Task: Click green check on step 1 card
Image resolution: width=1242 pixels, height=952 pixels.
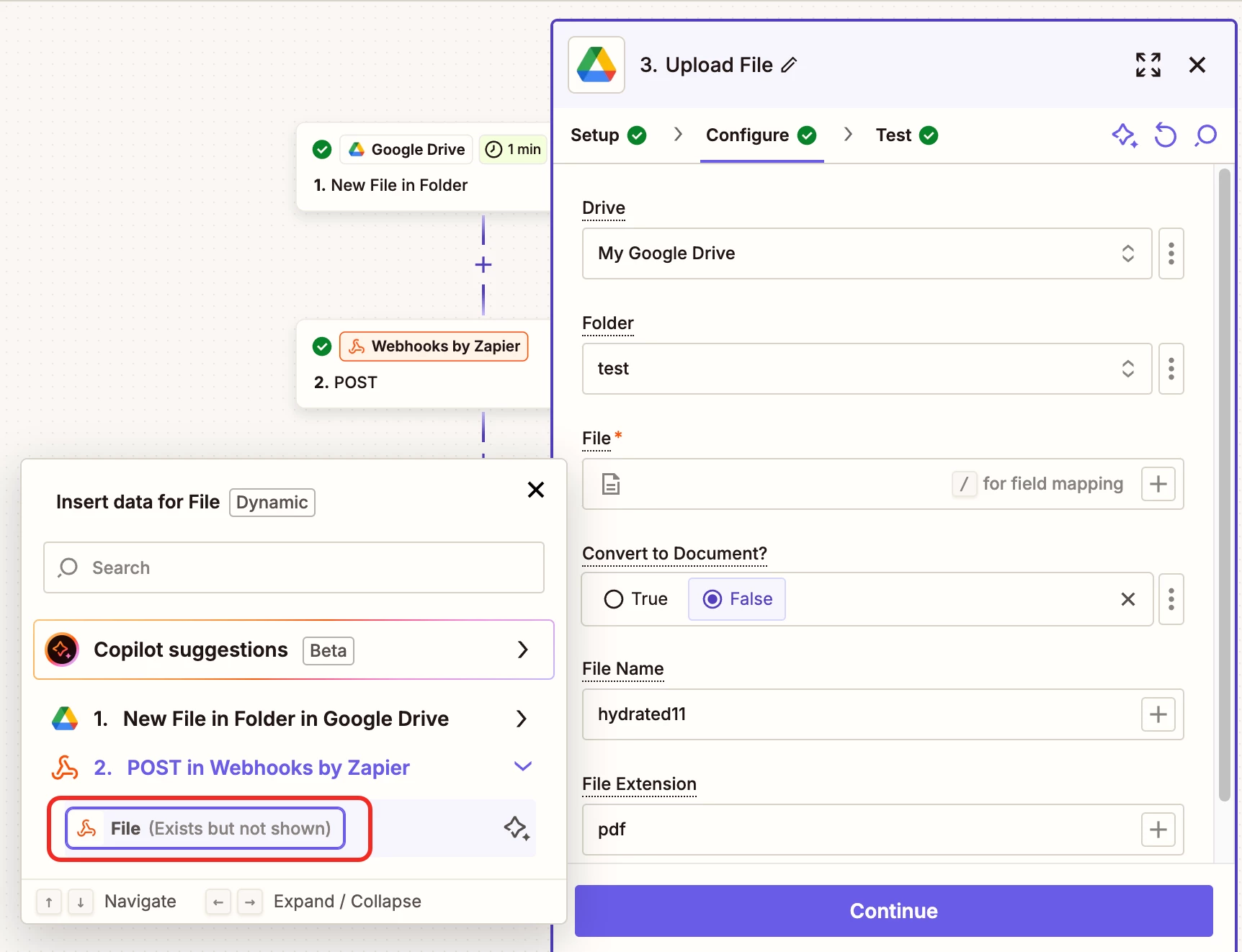Action: [x=322, y=150]
